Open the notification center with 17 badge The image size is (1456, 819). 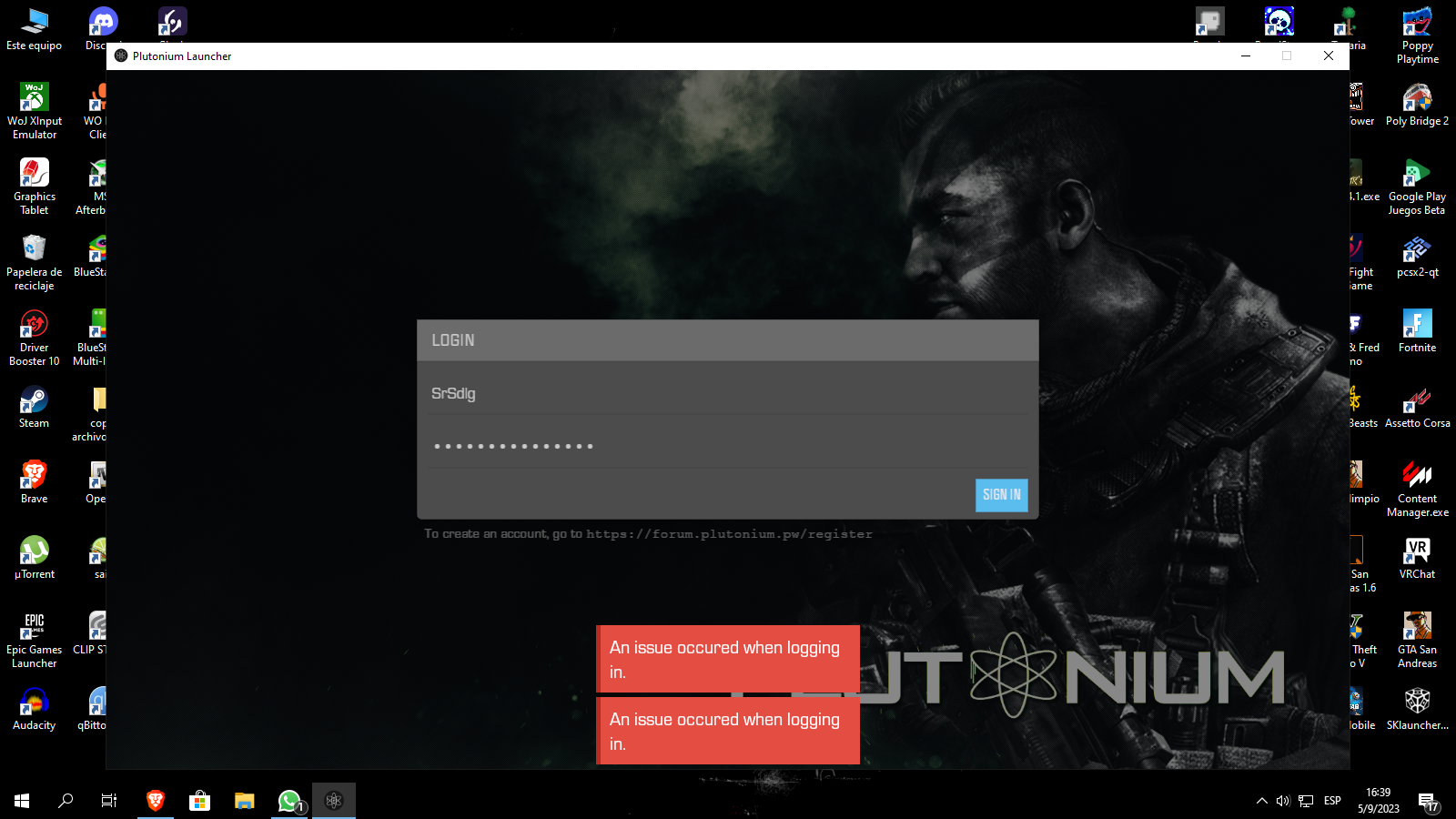1428,801
